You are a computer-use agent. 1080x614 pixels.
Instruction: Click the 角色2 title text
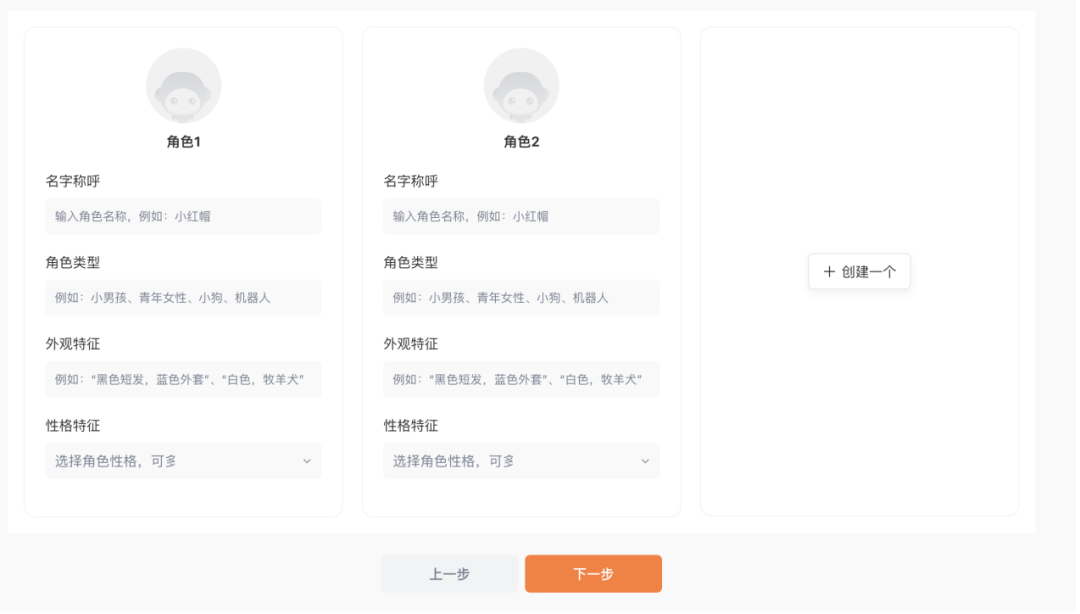523,143
